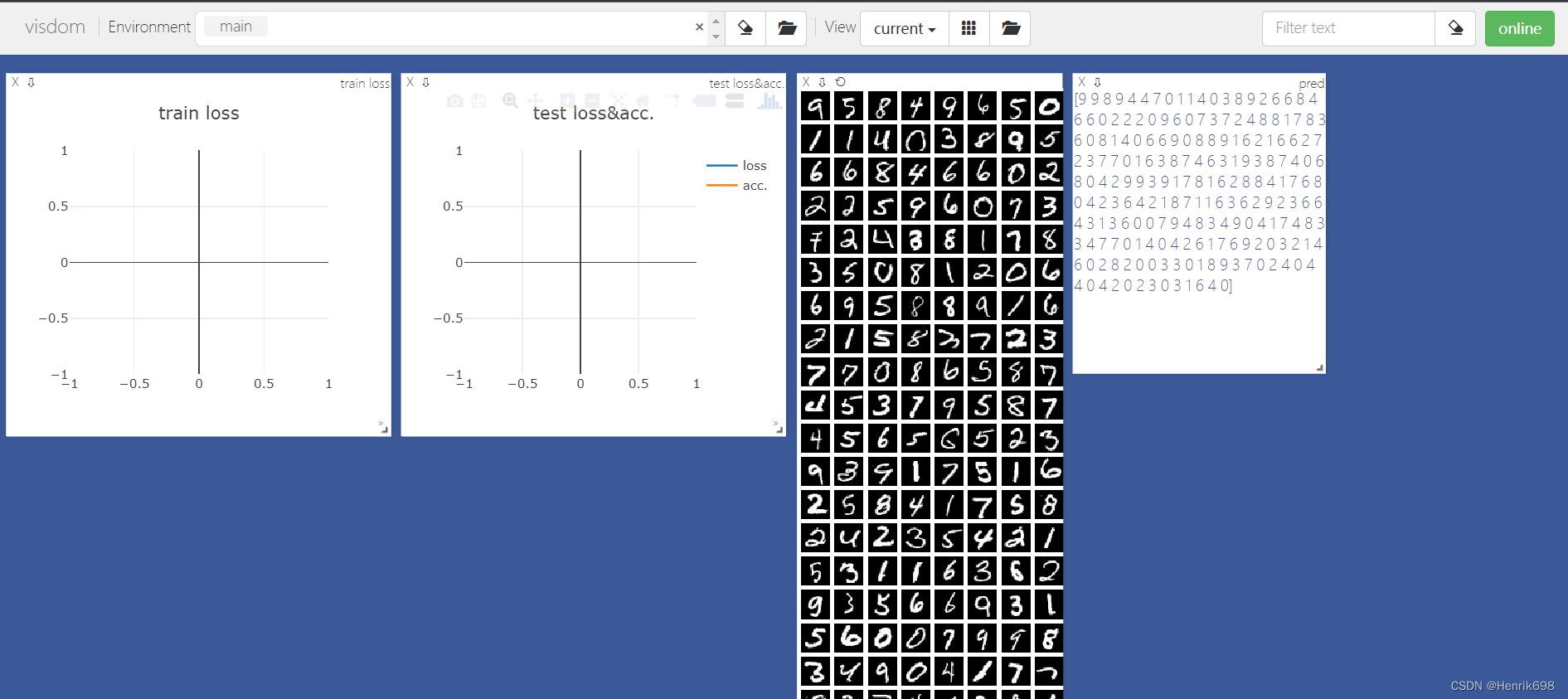Click the Plotly logo bar-chart icon
1568x699 pixels.
[769, 101]
